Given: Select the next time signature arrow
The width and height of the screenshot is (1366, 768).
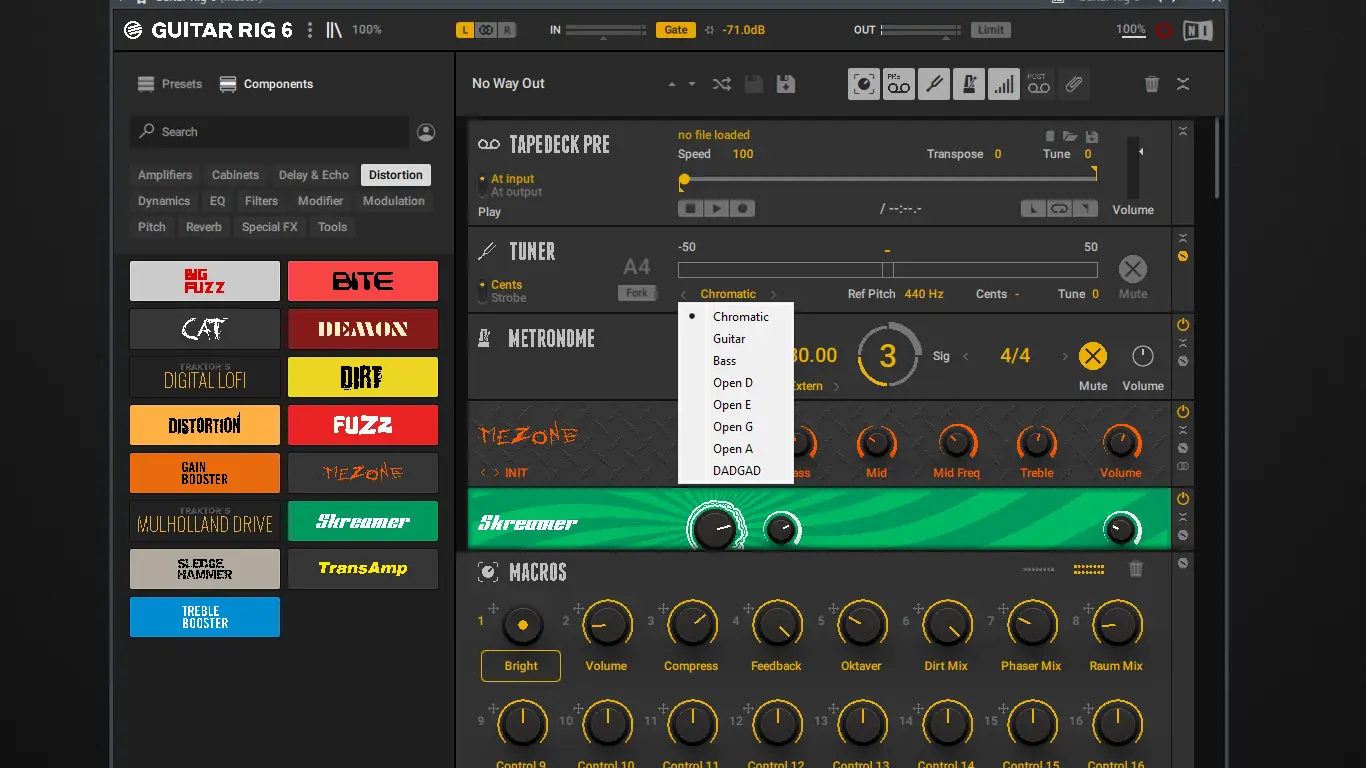Looking at the screenshot, I should (x=1064, y=356).
